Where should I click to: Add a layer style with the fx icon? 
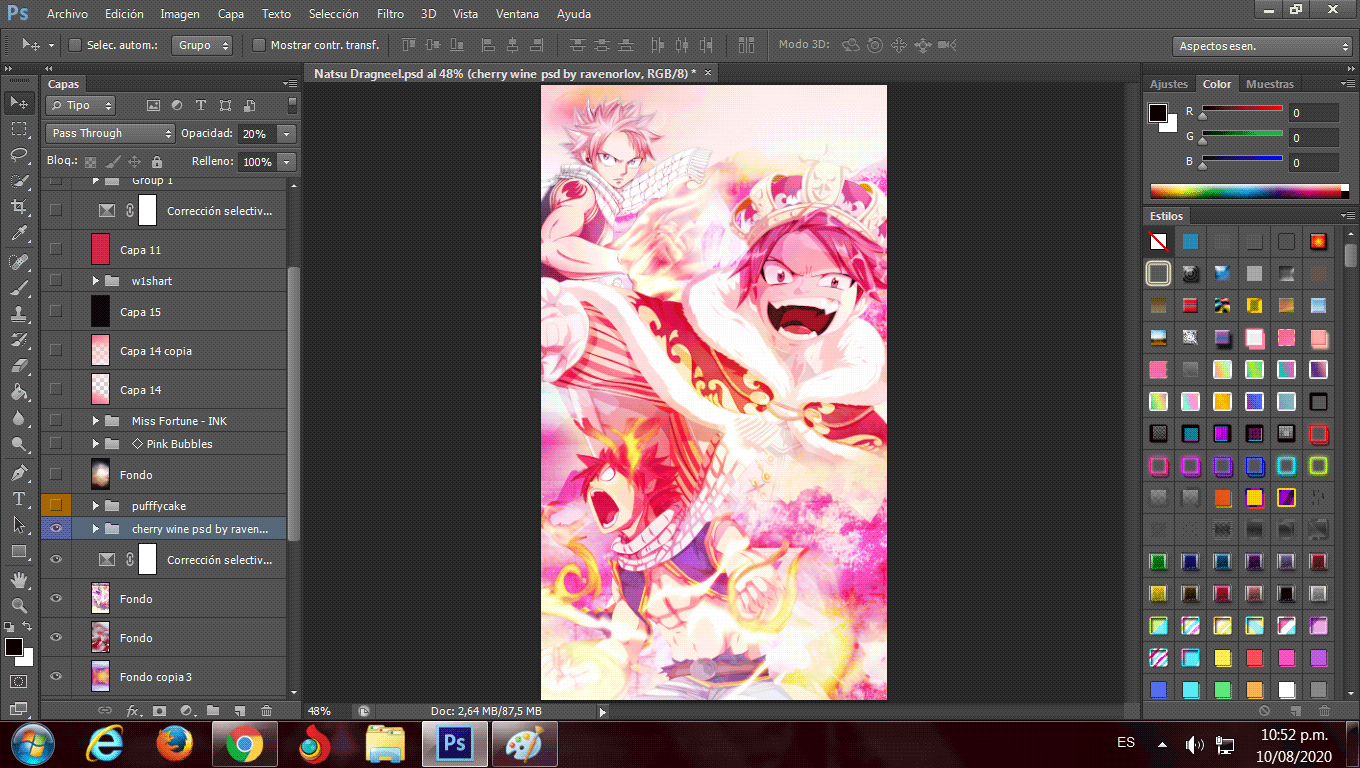point(133,711)
